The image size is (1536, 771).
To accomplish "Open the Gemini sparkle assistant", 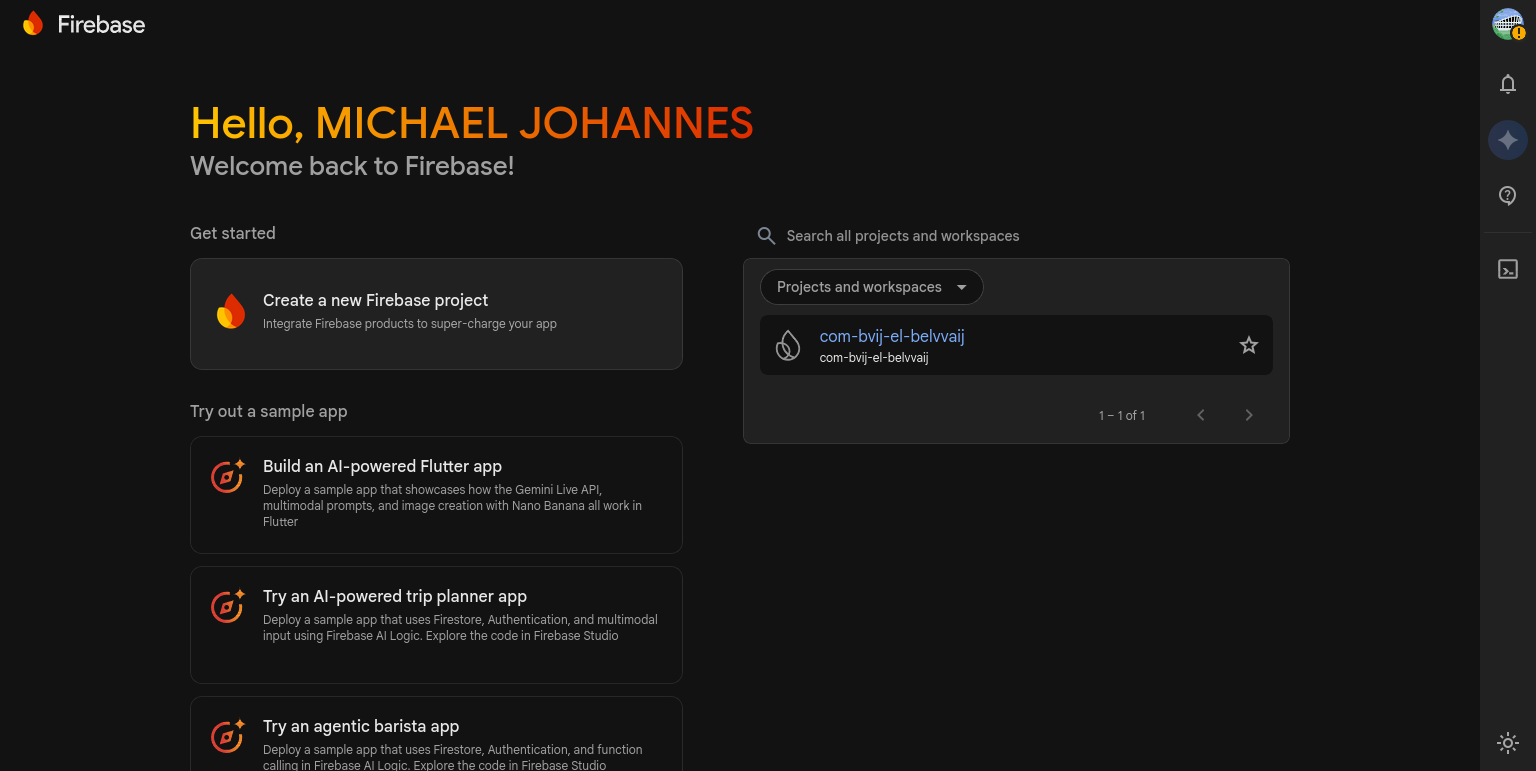I will click(x=1508, y=141).
